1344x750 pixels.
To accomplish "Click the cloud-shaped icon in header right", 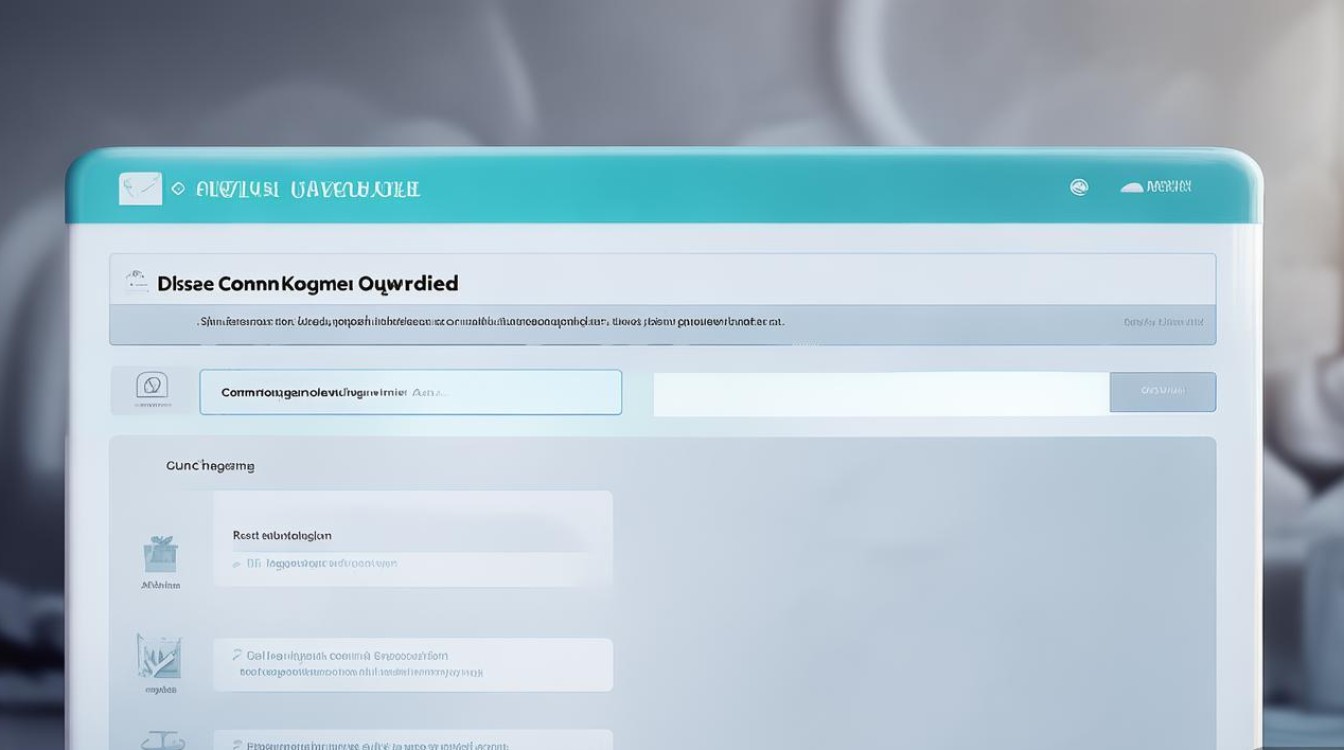I will tap(1131, 187).
